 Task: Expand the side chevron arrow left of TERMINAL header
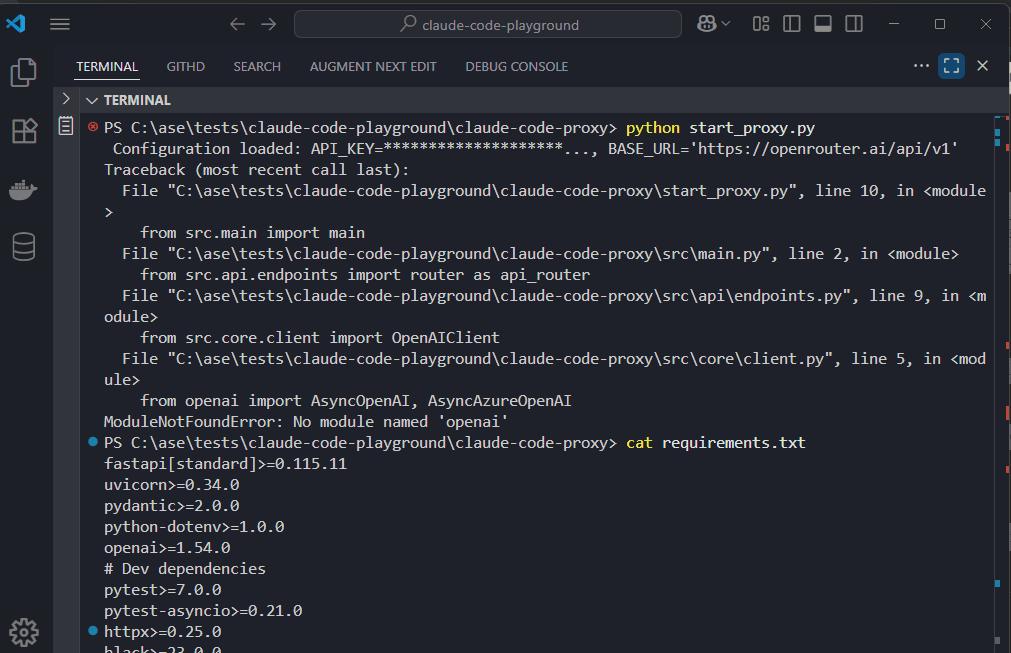pyautogui.click(x=66, y=99)
